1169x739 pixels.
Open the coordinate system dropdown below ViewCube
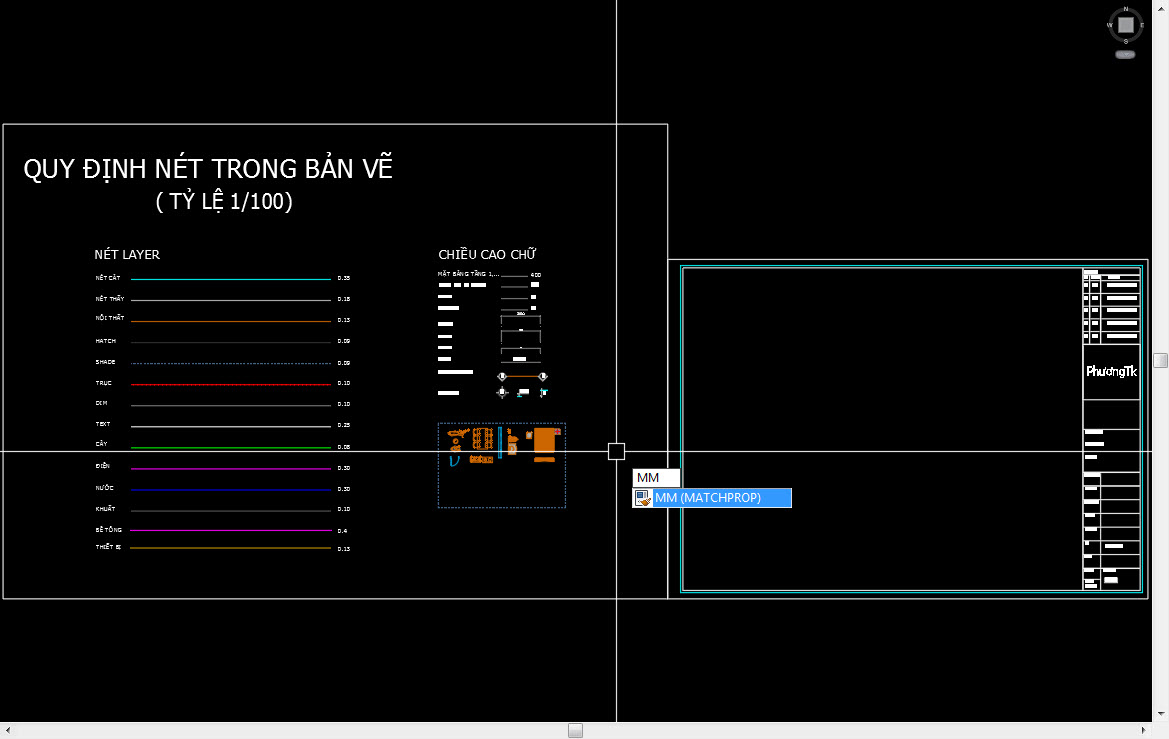(1125, 54)
